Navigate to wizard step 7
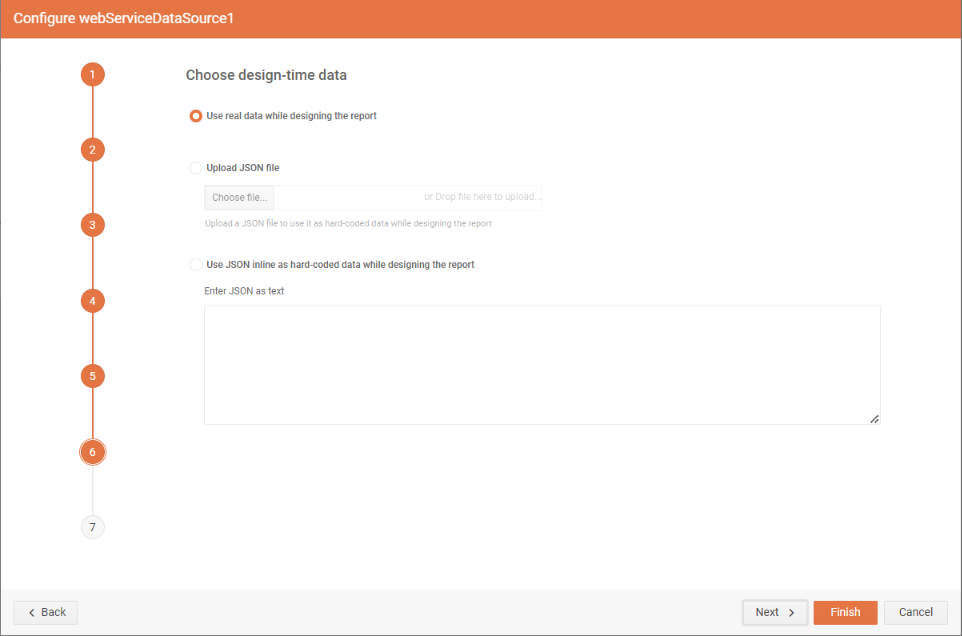Image resolution: width=962 pixels, height=636 pixels. point(92,527)
